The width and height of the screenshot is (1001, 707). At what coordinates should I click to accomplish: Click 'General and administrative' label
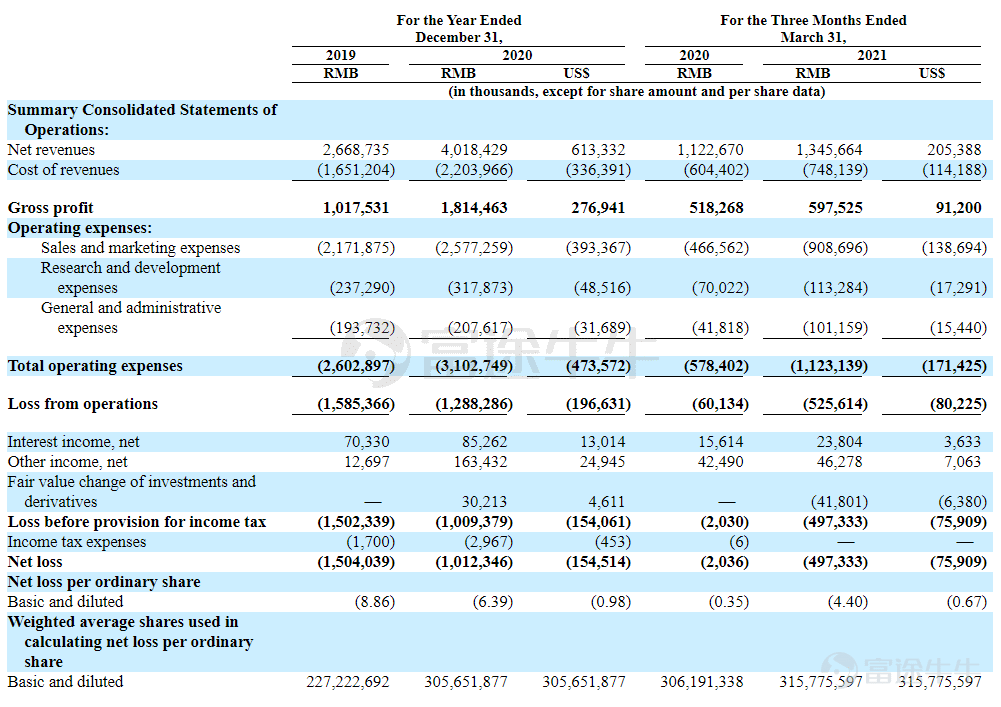click(131, 308)
